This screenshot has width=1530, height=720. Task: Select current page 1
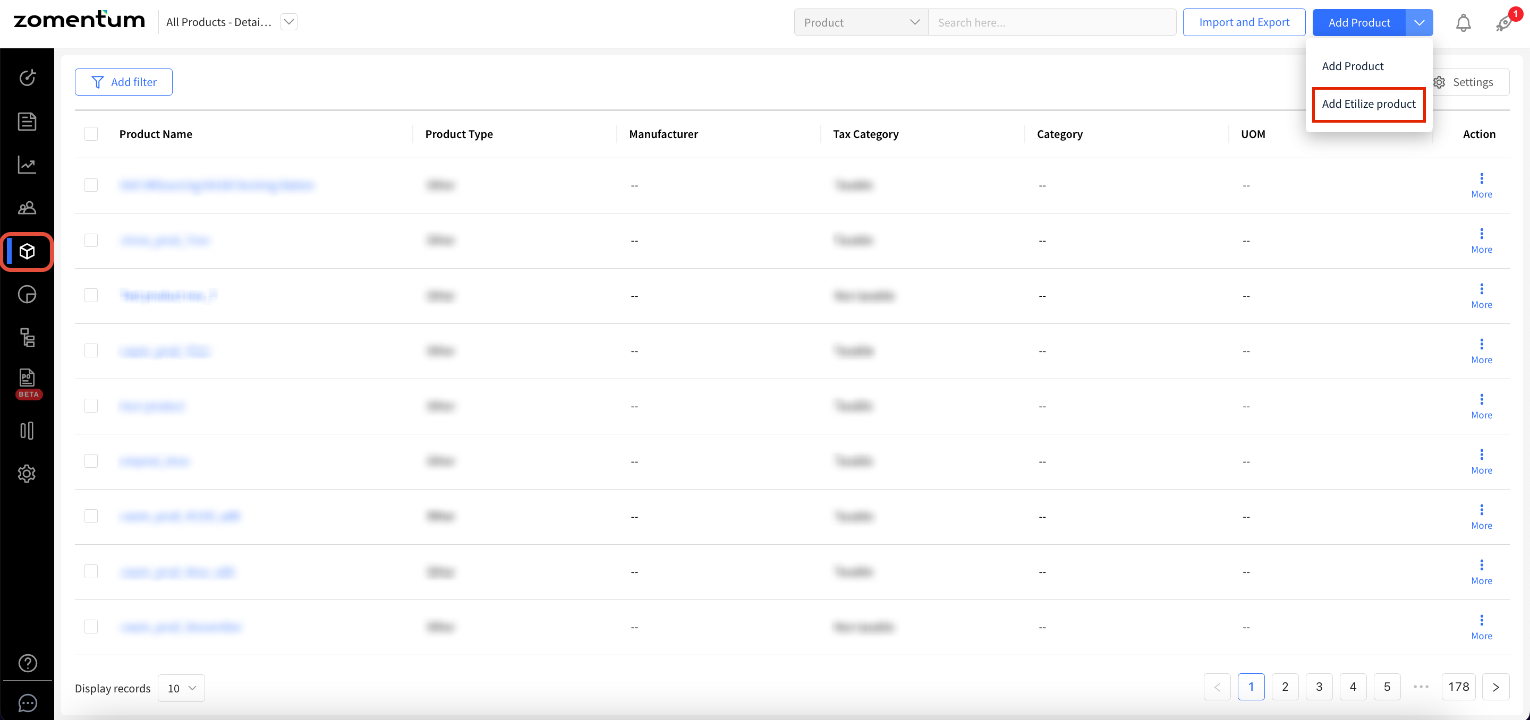[1251, 687]
